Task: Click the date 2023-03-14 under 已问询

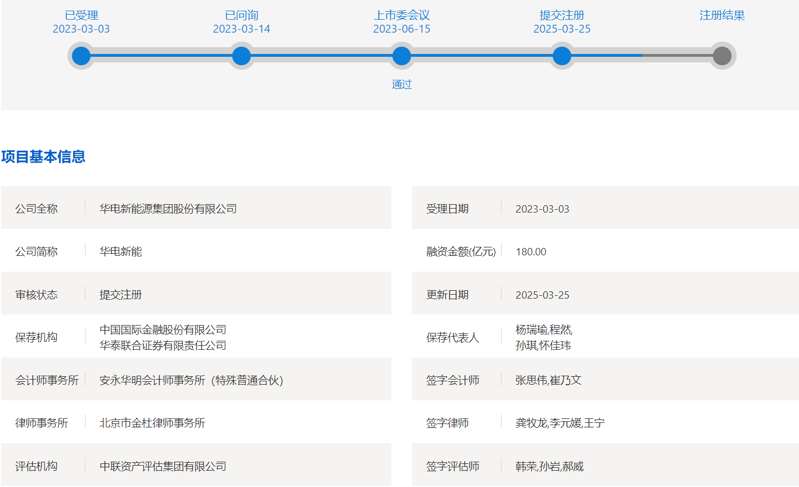Action: (x=241, y=29)
